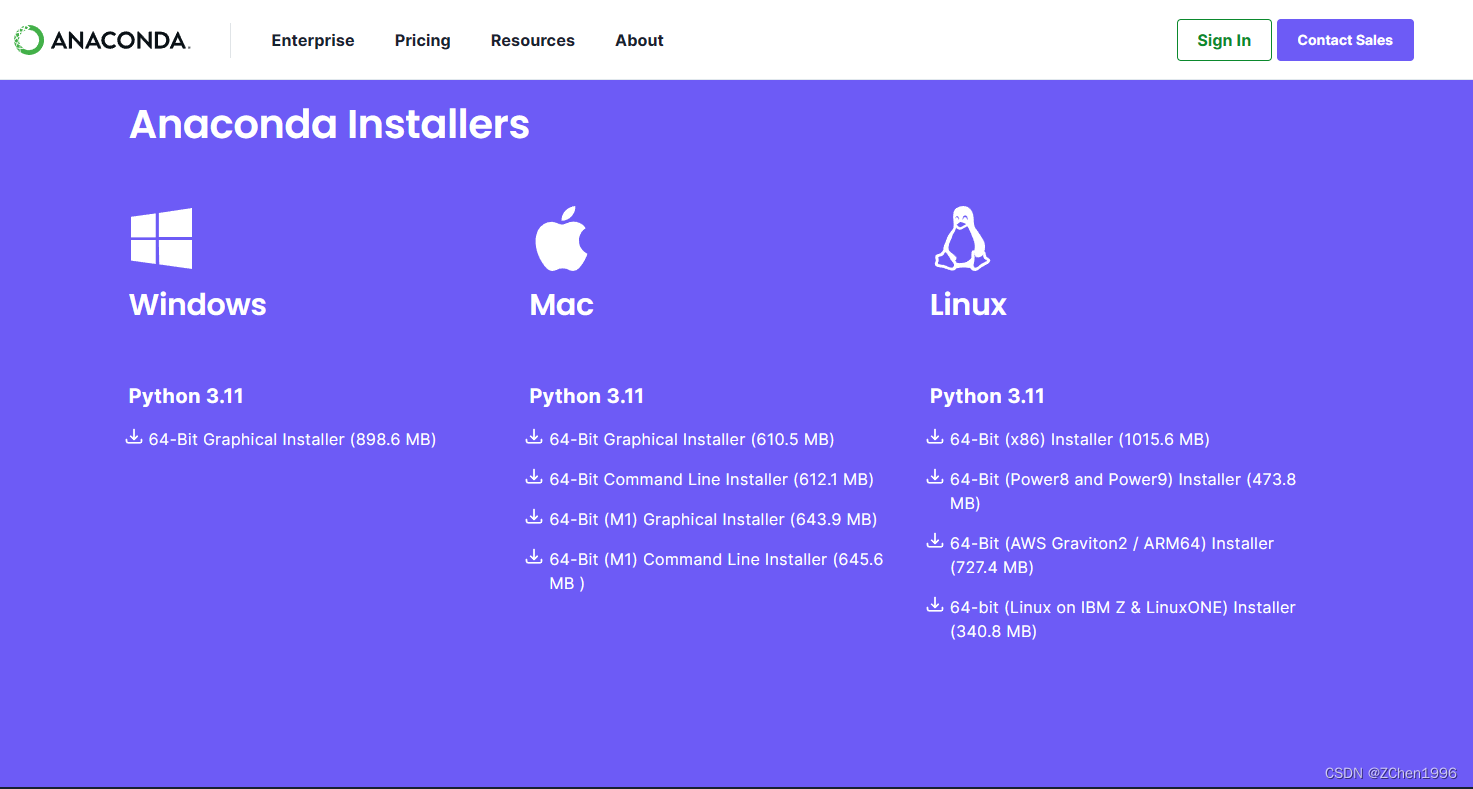Click the Sign In button
This screenshot has width=1473, height=789.
(x=1224, y=40)
